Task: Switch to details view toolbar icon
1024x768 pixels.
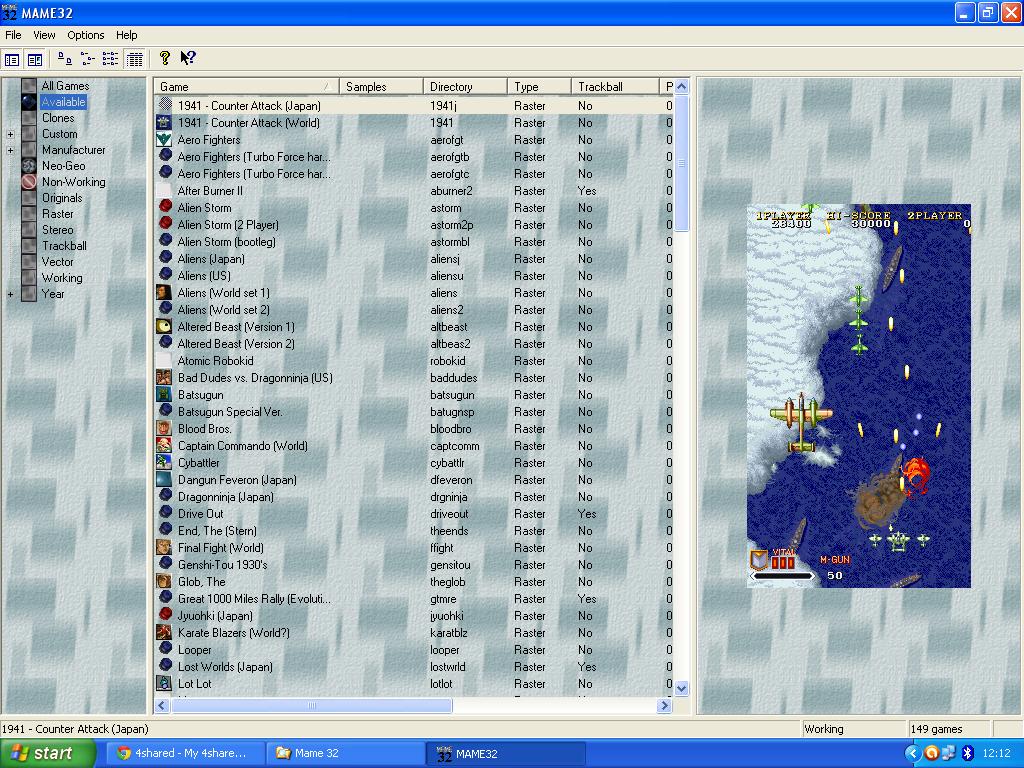Action: [135, 59]
